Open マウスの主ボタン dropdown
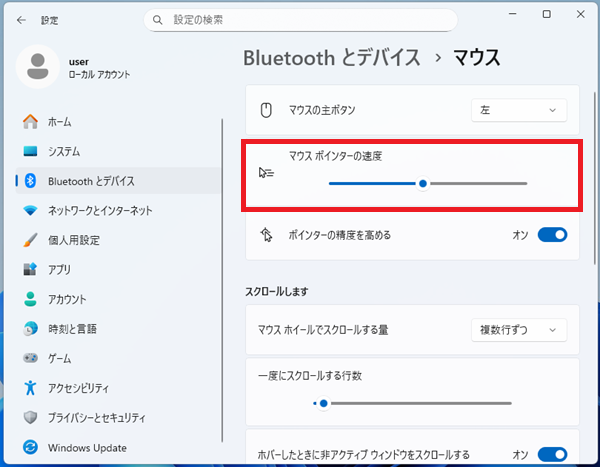600x467 pixels. tap(518, 110)
